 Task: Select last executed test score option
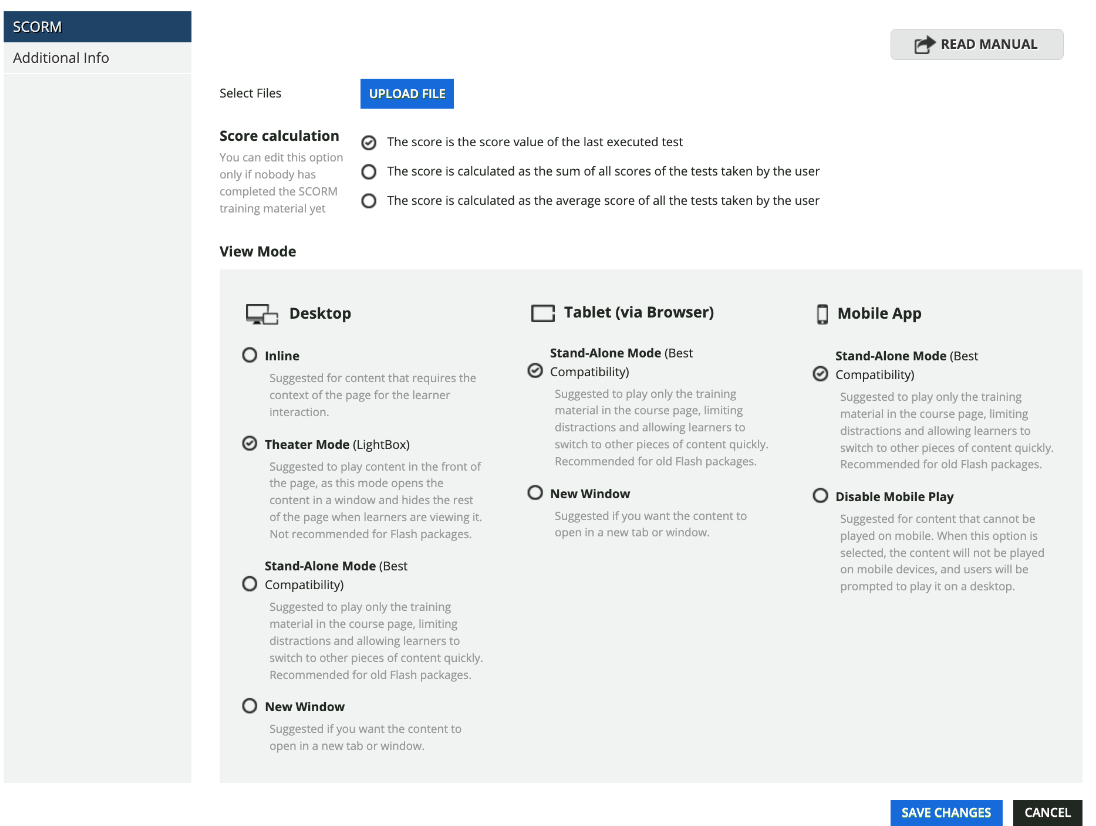click(x=369, y=143)
